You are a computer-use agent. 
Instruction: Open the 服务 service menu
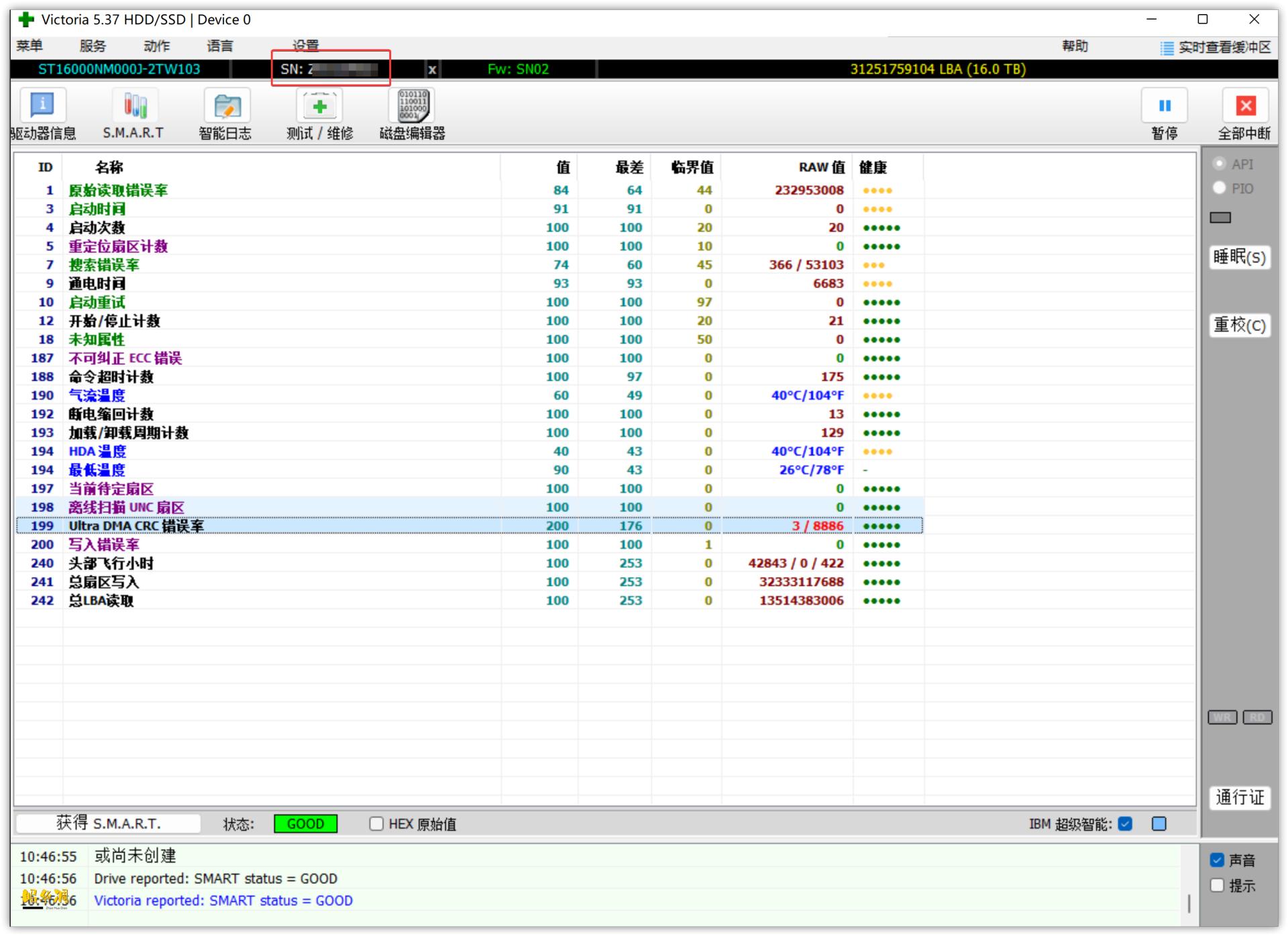[x=93, y=46]
